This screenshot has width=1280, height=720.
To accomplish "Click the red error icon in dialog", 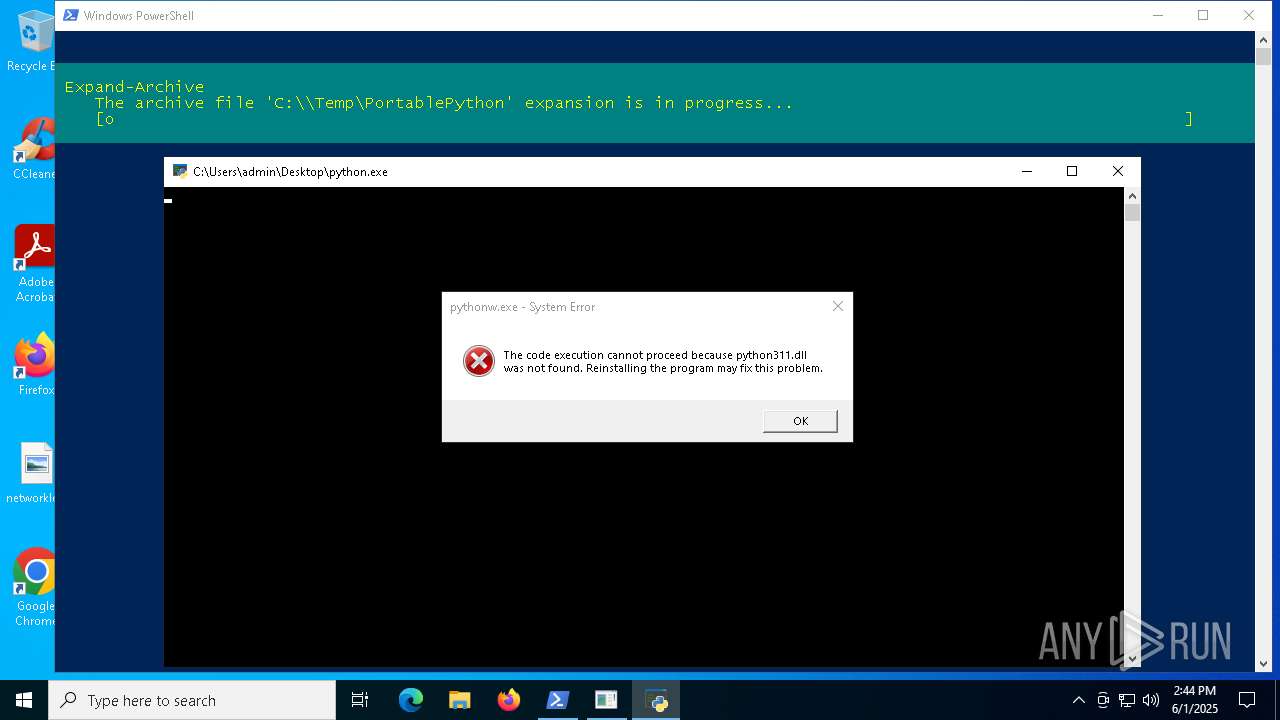I will click(x=479, y=361).
